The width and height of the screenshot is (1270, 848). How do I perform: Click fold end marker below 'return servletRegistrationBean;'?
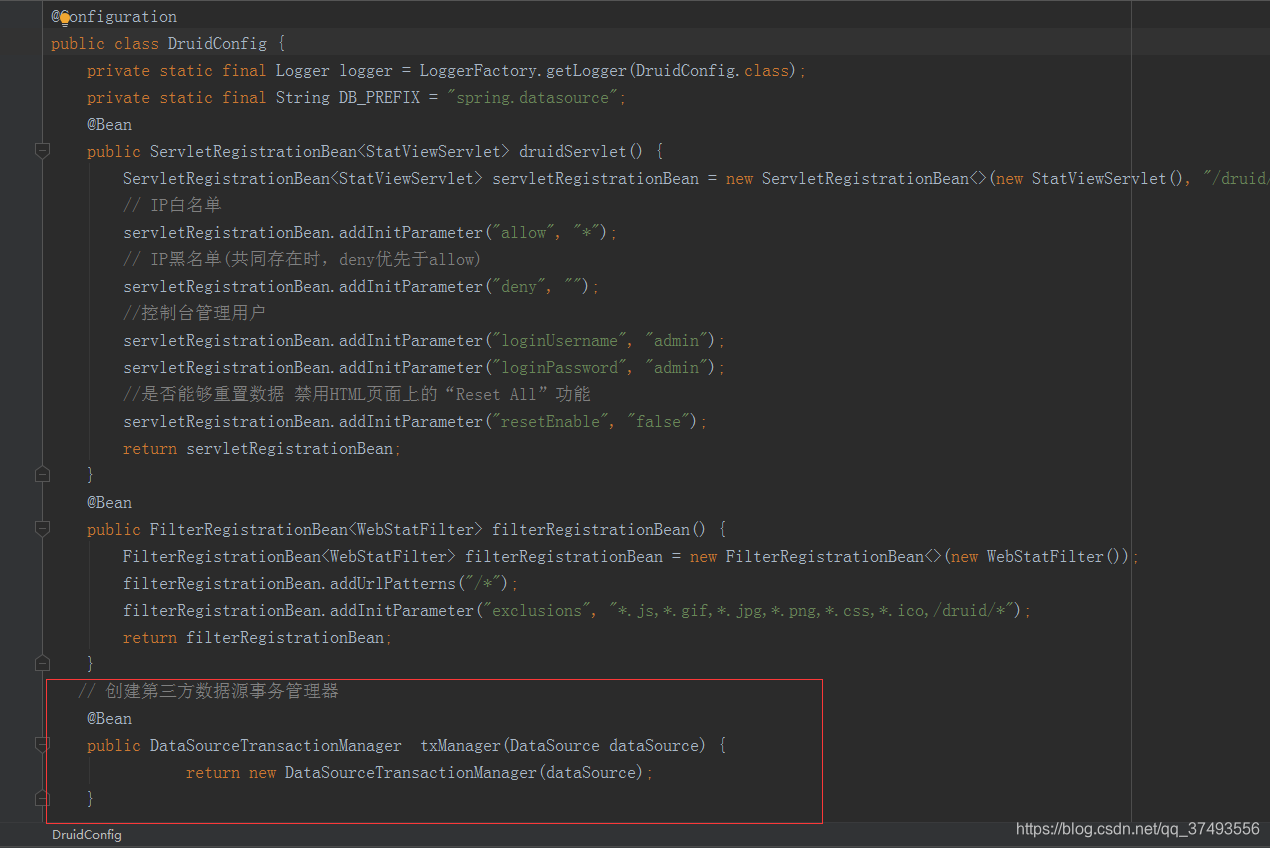(x=42, y=475)
